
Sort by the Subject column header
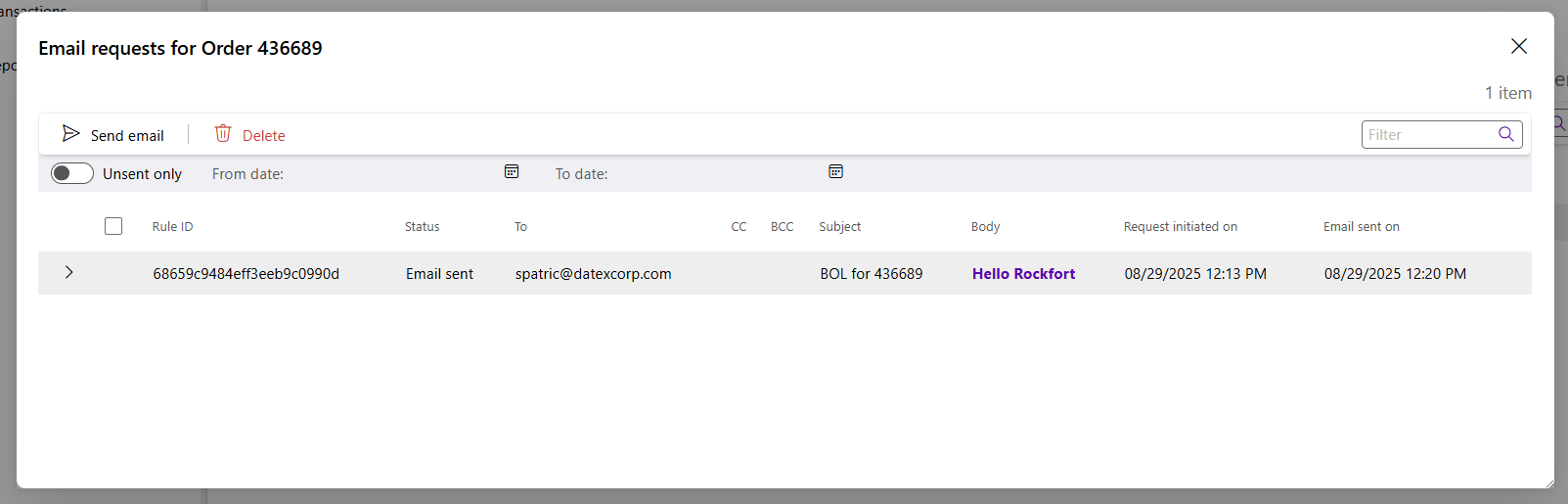pos(839,227)
